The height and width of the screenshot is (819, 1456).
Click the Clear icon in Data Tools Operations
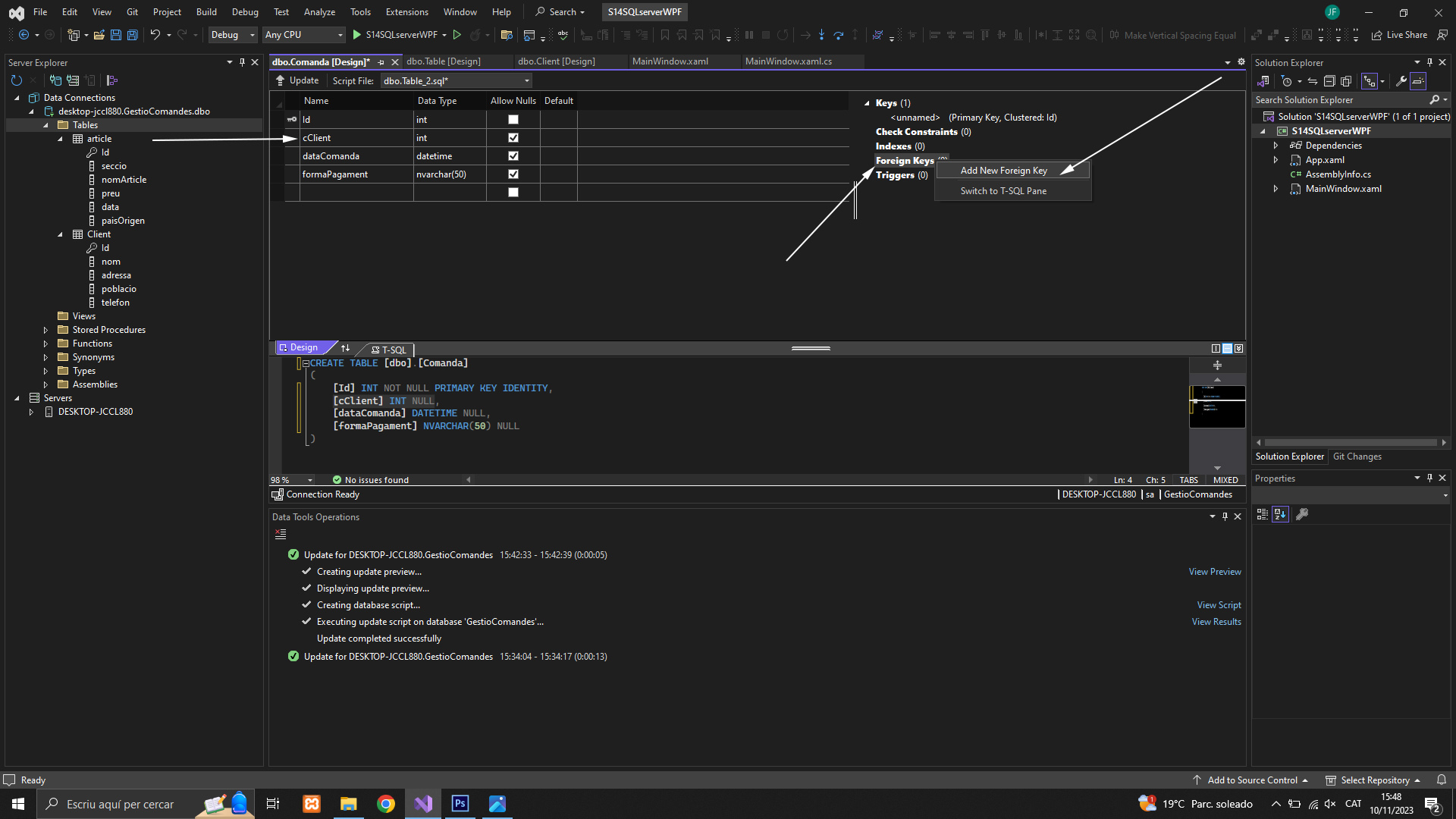(x=281, y=535)
